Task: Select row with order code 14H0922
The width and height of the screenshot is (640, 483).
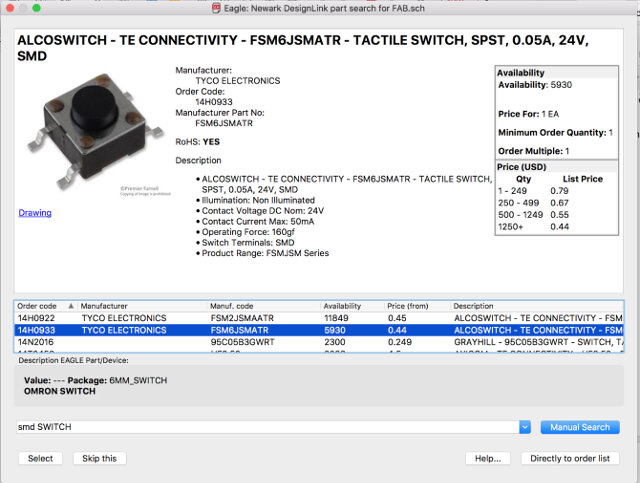Action: (319, 318)
